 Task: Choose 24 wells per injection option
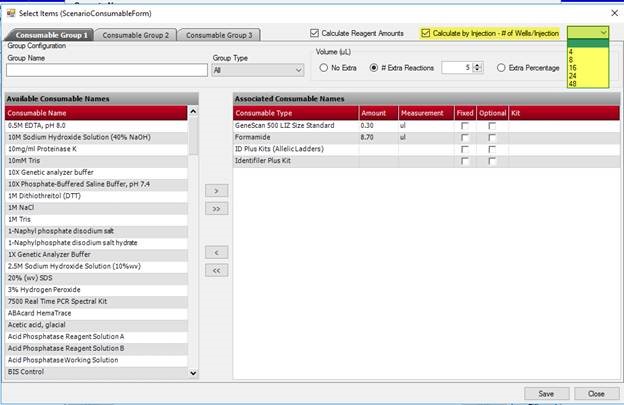588,76
